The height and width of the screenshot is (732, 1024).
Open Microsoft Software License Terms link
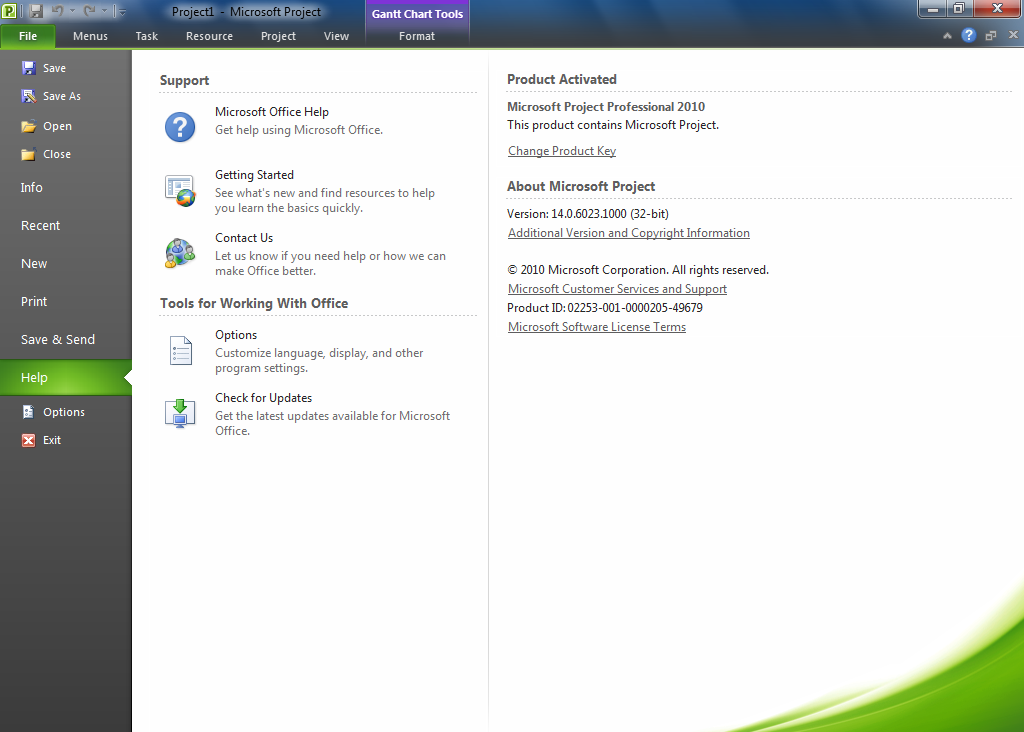tap(597, 327)
